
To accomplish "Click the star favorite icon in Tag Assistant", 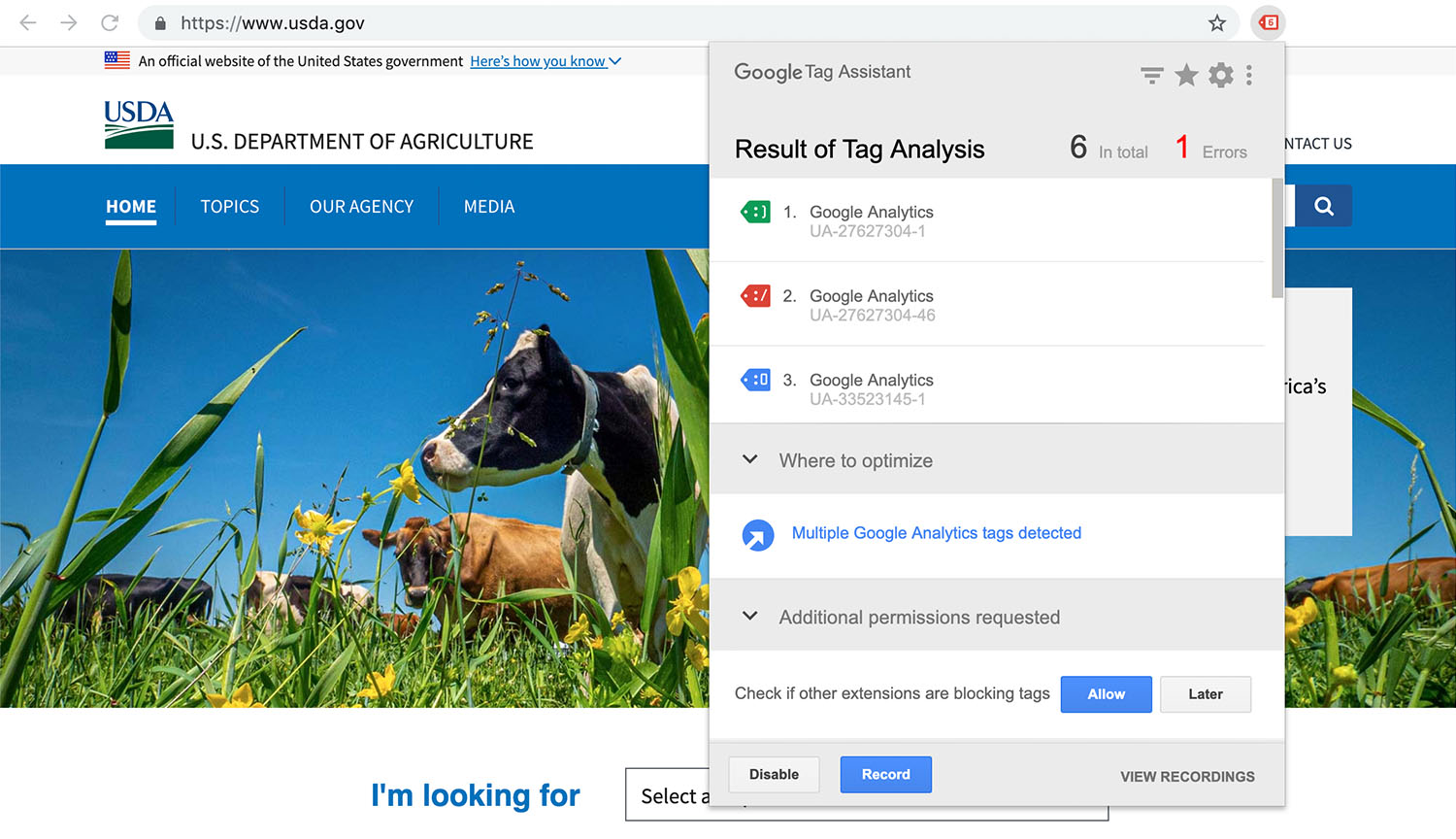I will point(1186,75).
